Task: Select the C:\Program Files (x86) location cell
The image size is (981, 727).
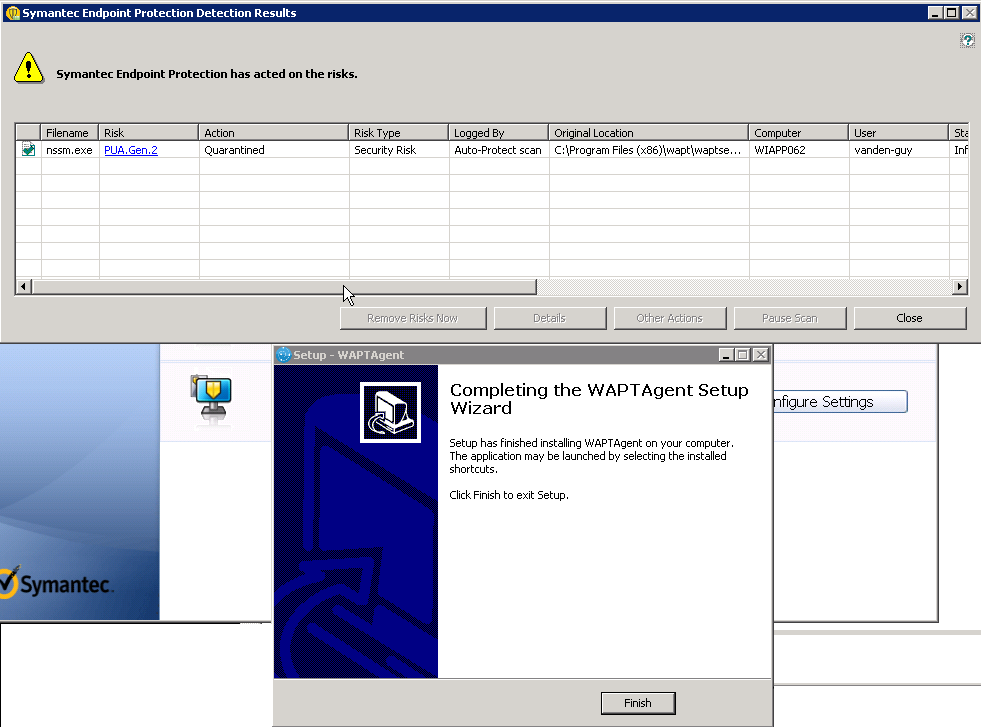Action: [x=649, y=150]
